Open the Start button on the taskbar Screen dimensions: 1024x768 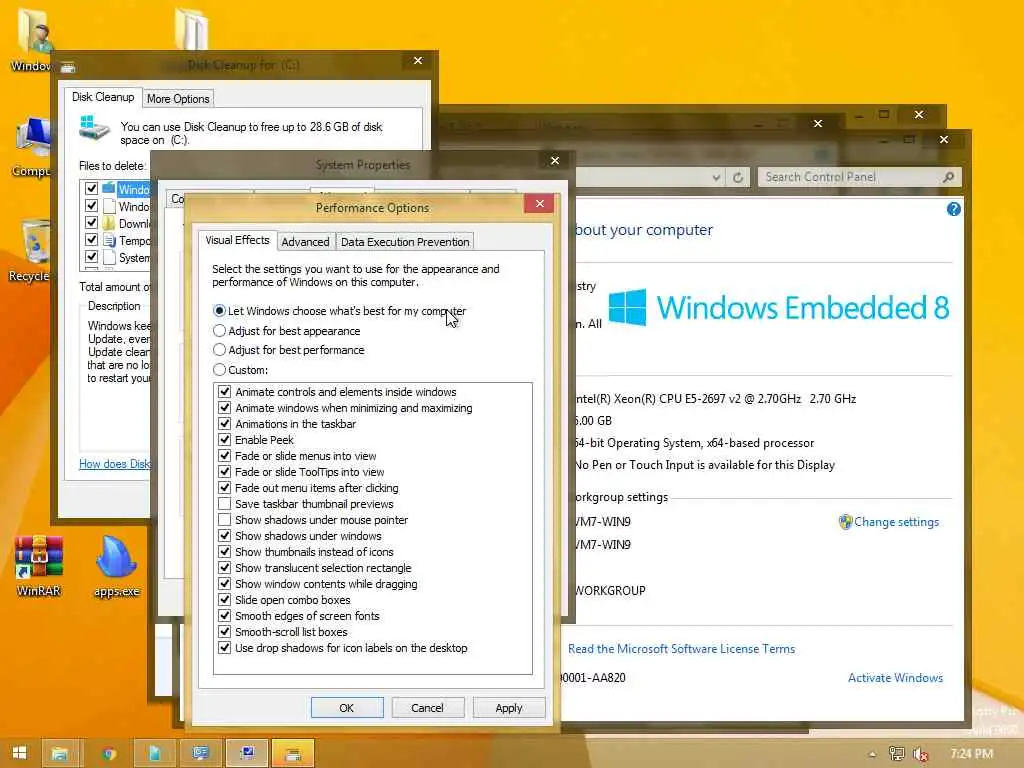20,753
